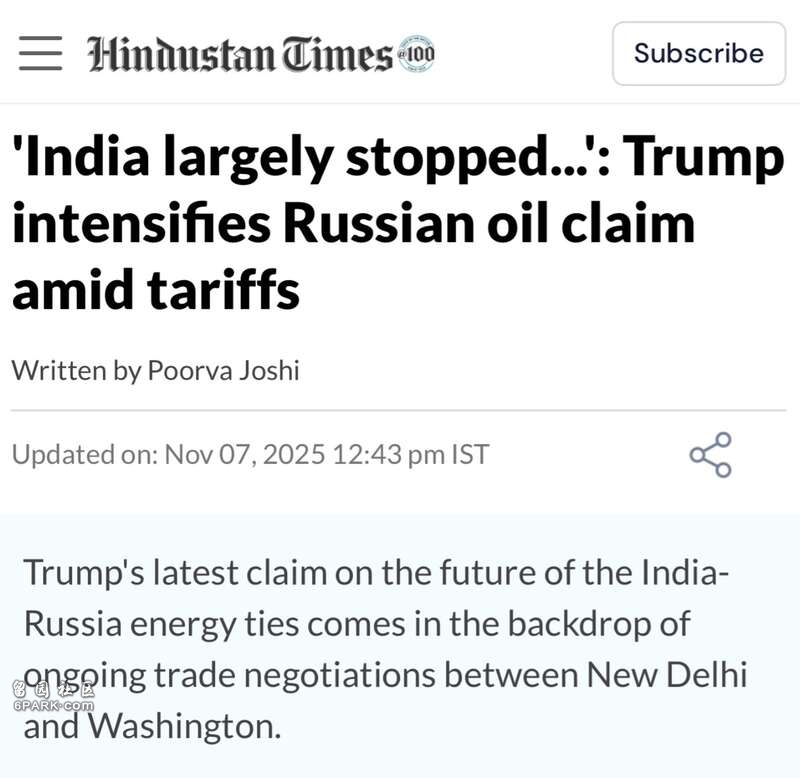Open author Poorva Joshi's profile link
This screenshot has height=778, width=800.
[223, 371]
